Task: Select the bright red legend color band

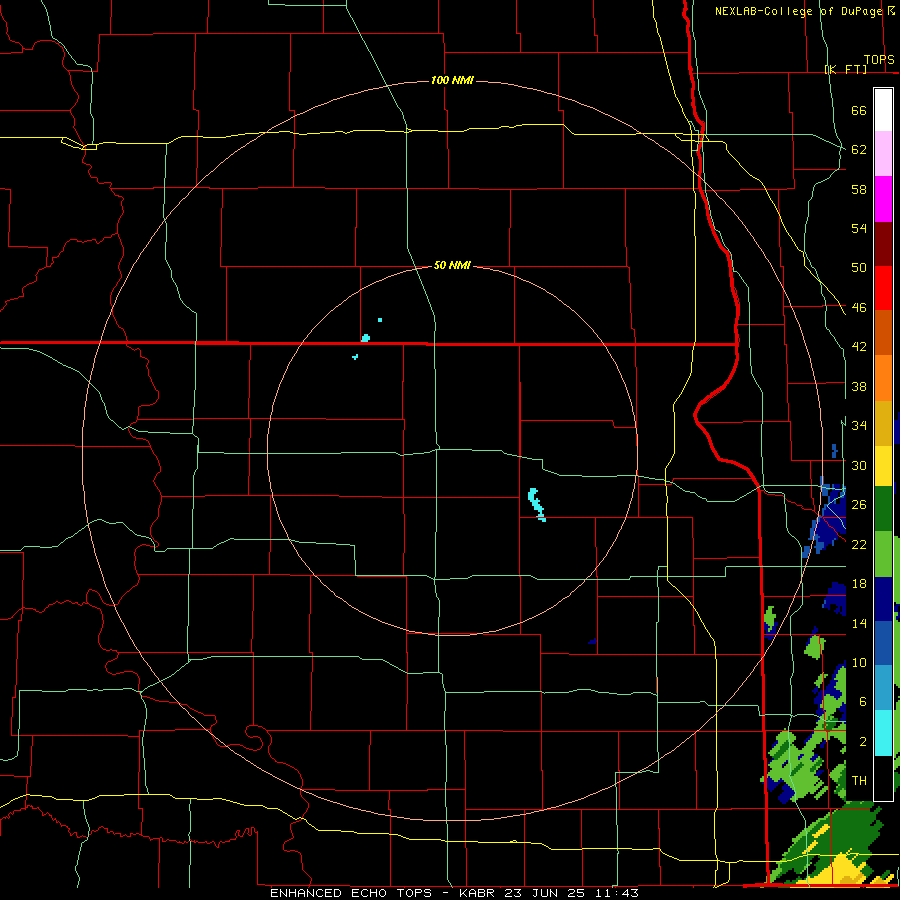Action: [x=883, y=288]
